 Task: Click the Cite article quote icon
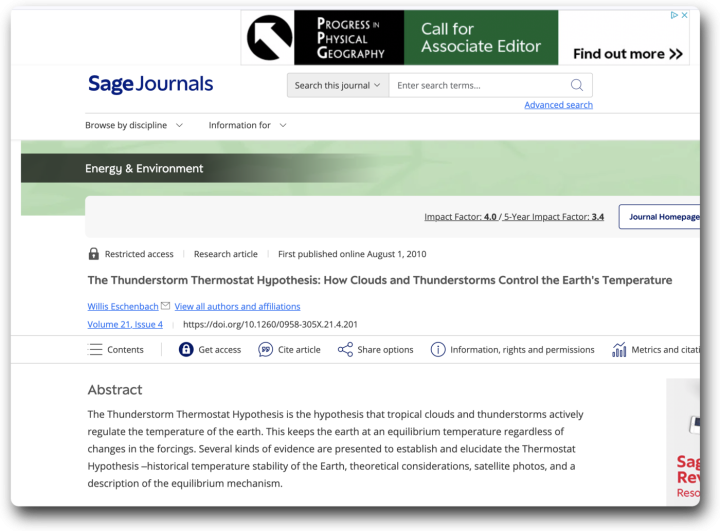point(266,349)
